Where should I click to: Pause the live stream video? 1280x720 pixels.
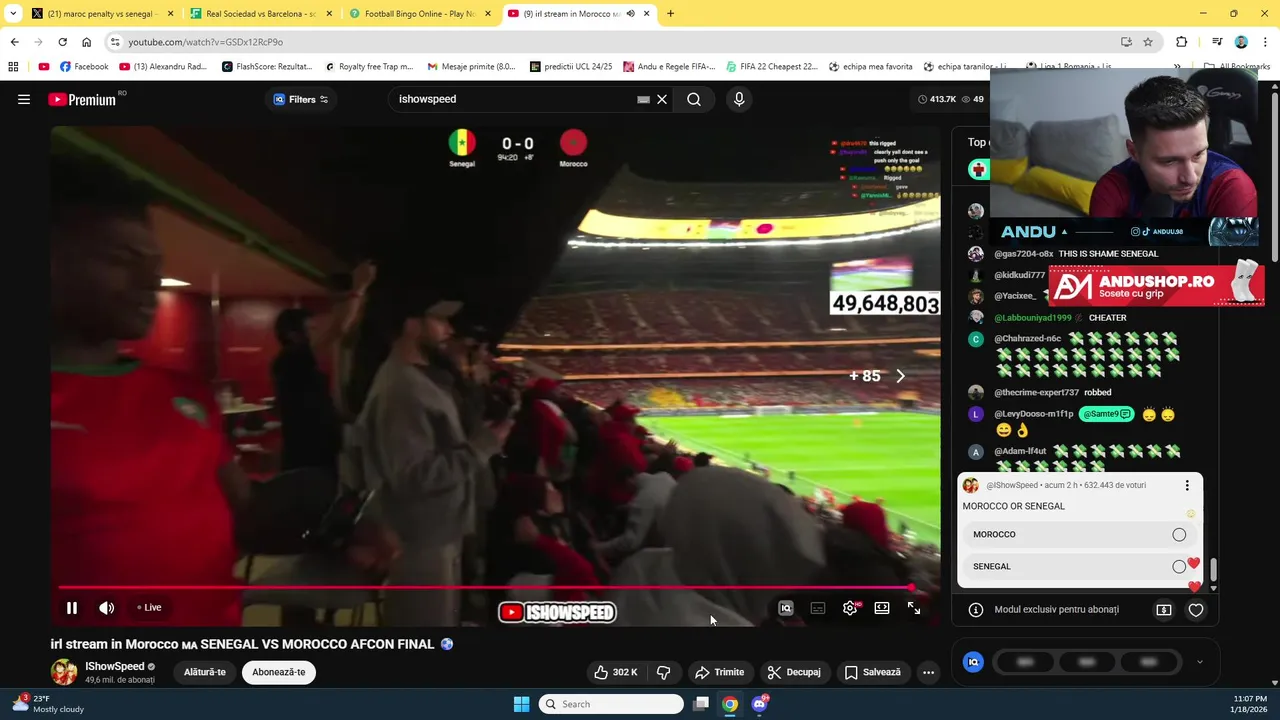coord(72,608)
